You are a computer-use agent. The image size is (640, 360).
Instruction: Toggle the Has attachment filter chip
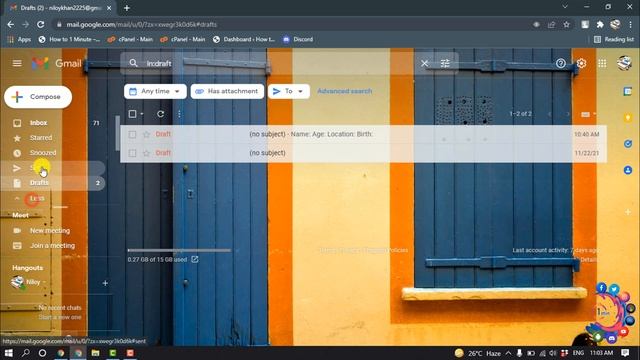pos(227,91)
